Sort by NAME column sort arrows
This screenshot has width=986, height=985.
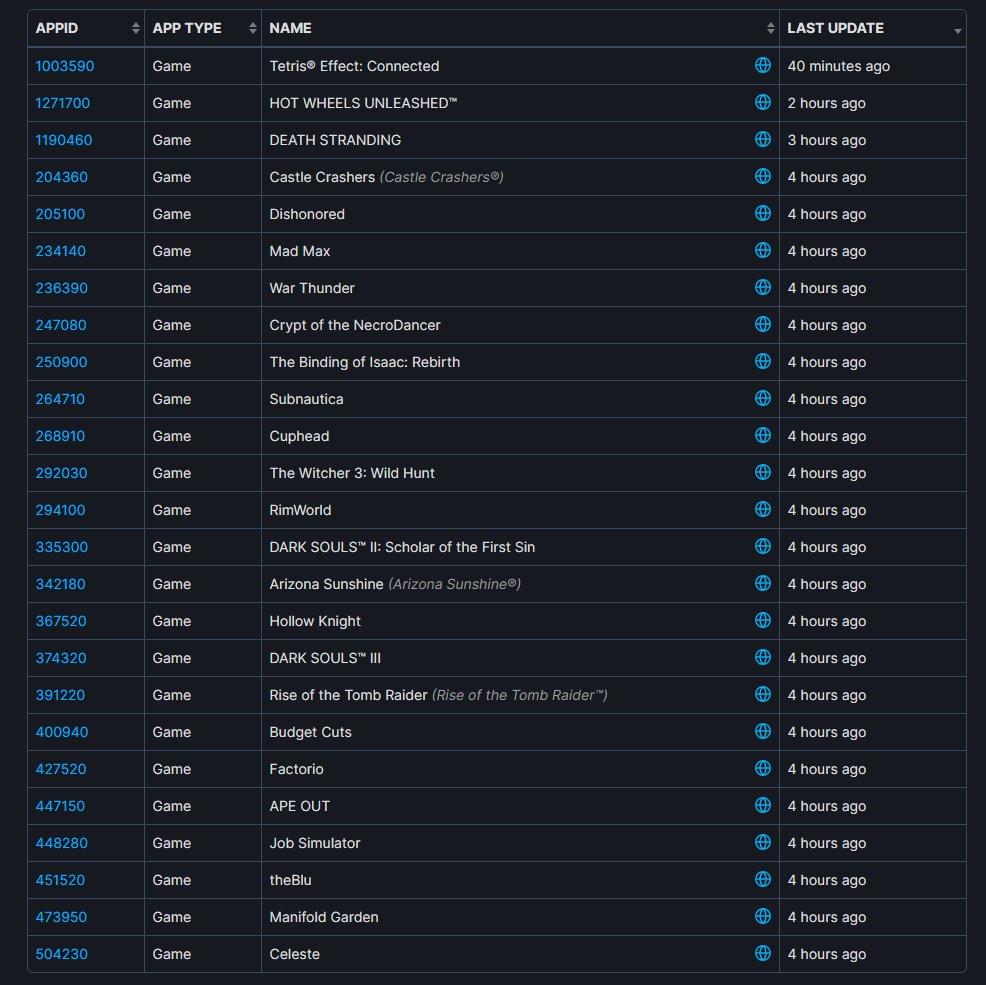(770, 28)
